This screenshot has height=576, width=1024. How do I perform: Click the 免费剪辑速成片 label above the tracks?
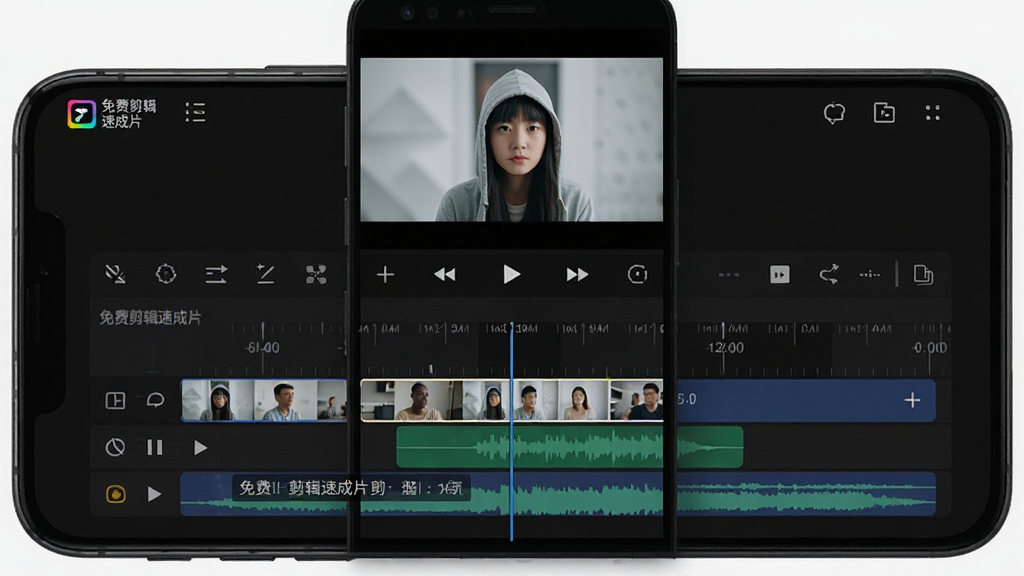pyautogui.click(x=150, y=318)
